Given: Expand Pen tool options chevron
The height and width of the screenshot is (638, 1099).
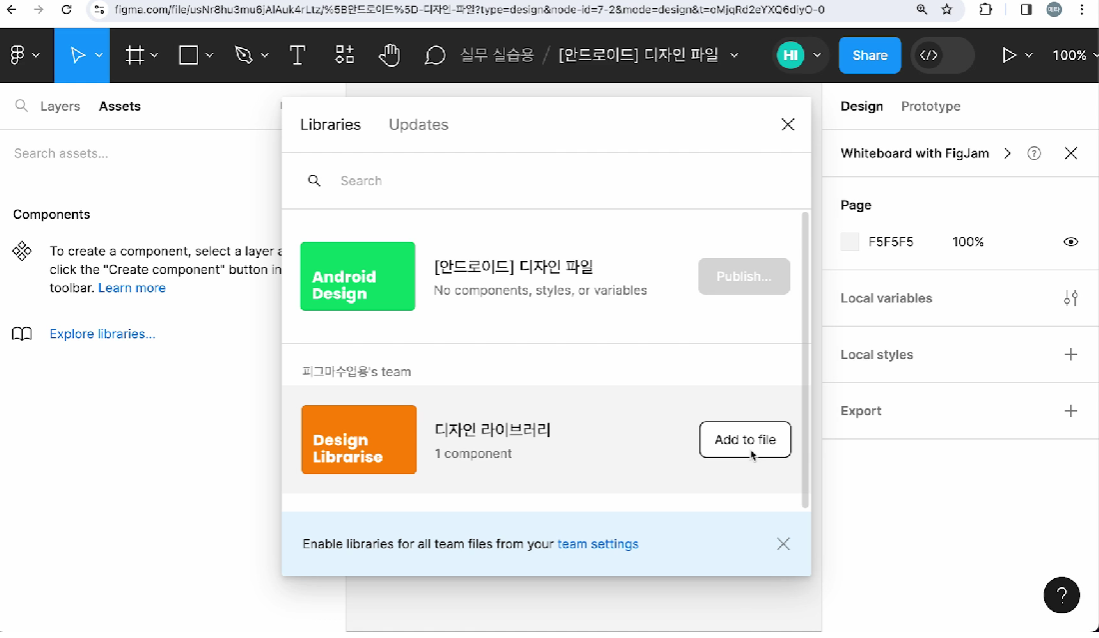Looking at the screenshot, I should [x=264, y=55].
